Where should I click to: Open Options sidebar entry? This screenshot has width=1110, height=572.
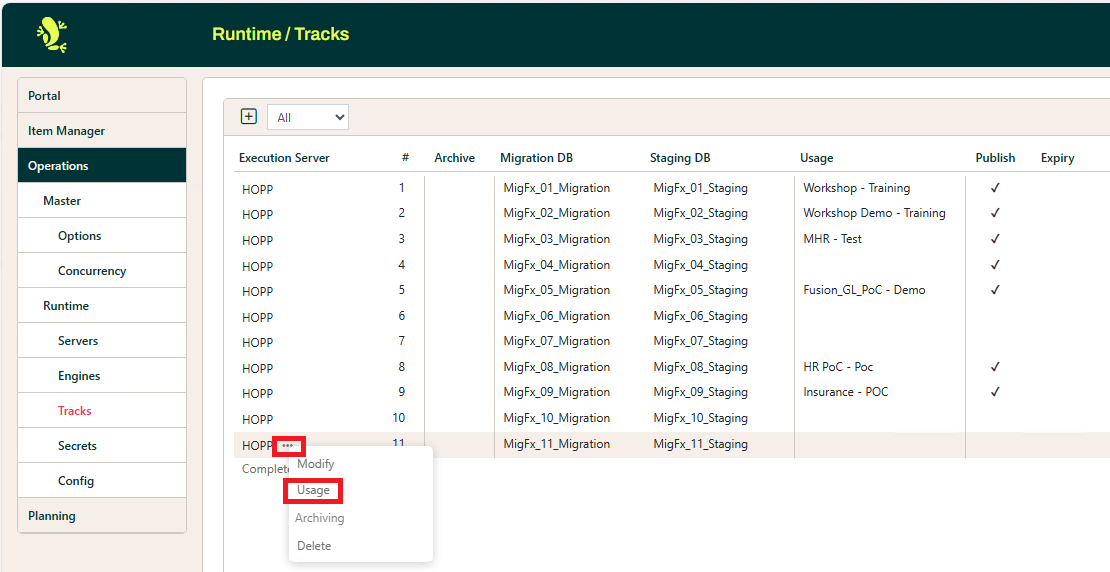pyautogui.click(x=102, y=236)
